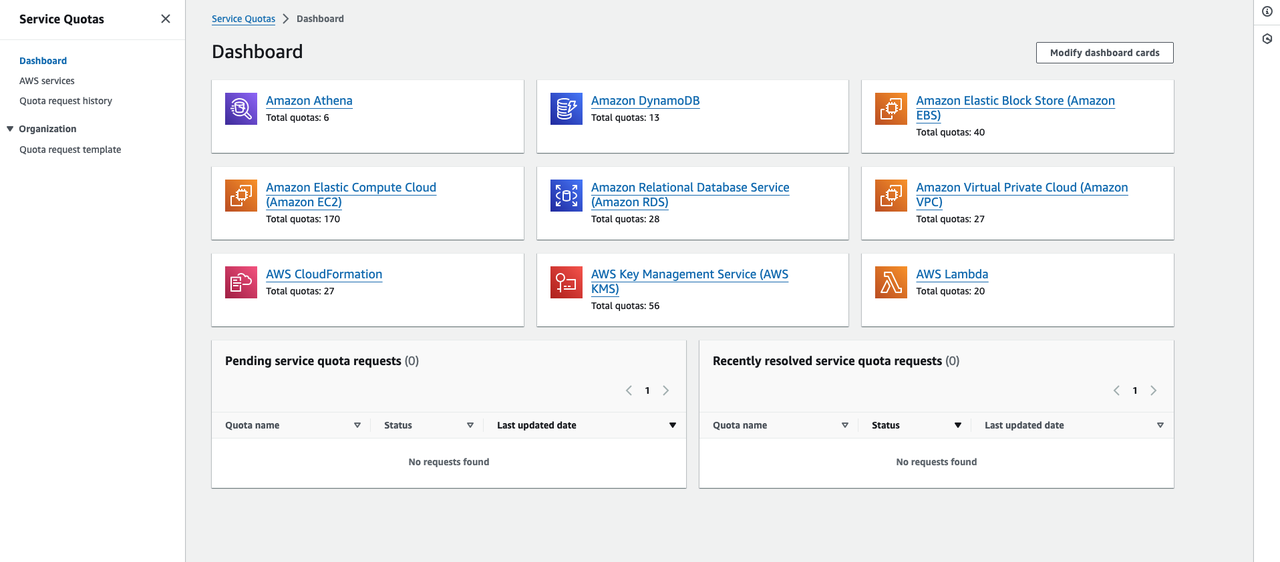Click 'Recently resolved service quota requests' heading
This screenshot has height=562, width=1280.
coord(827,361)
